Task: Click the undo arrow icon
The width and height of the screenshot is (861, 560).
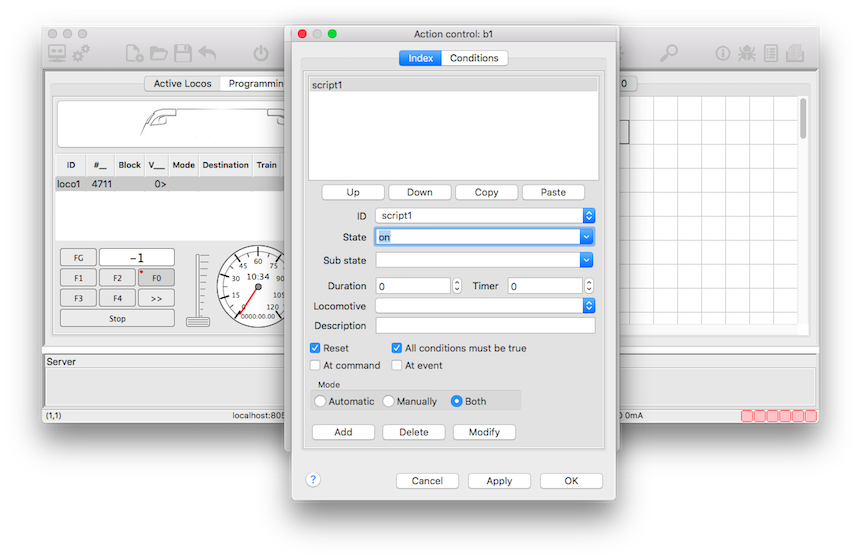Action: (x=207, y=53)
